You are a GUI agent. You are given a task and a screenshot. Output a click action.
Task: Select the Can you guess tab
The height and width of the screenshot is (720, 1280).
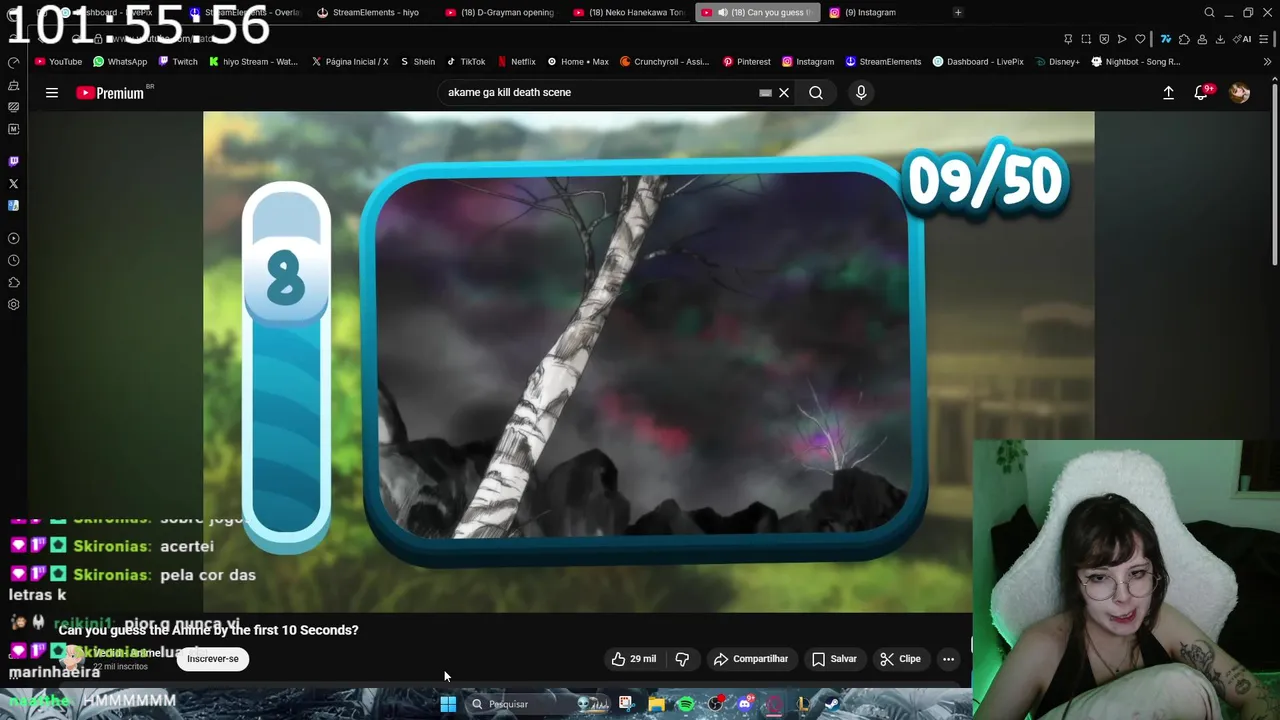point(757,13)
